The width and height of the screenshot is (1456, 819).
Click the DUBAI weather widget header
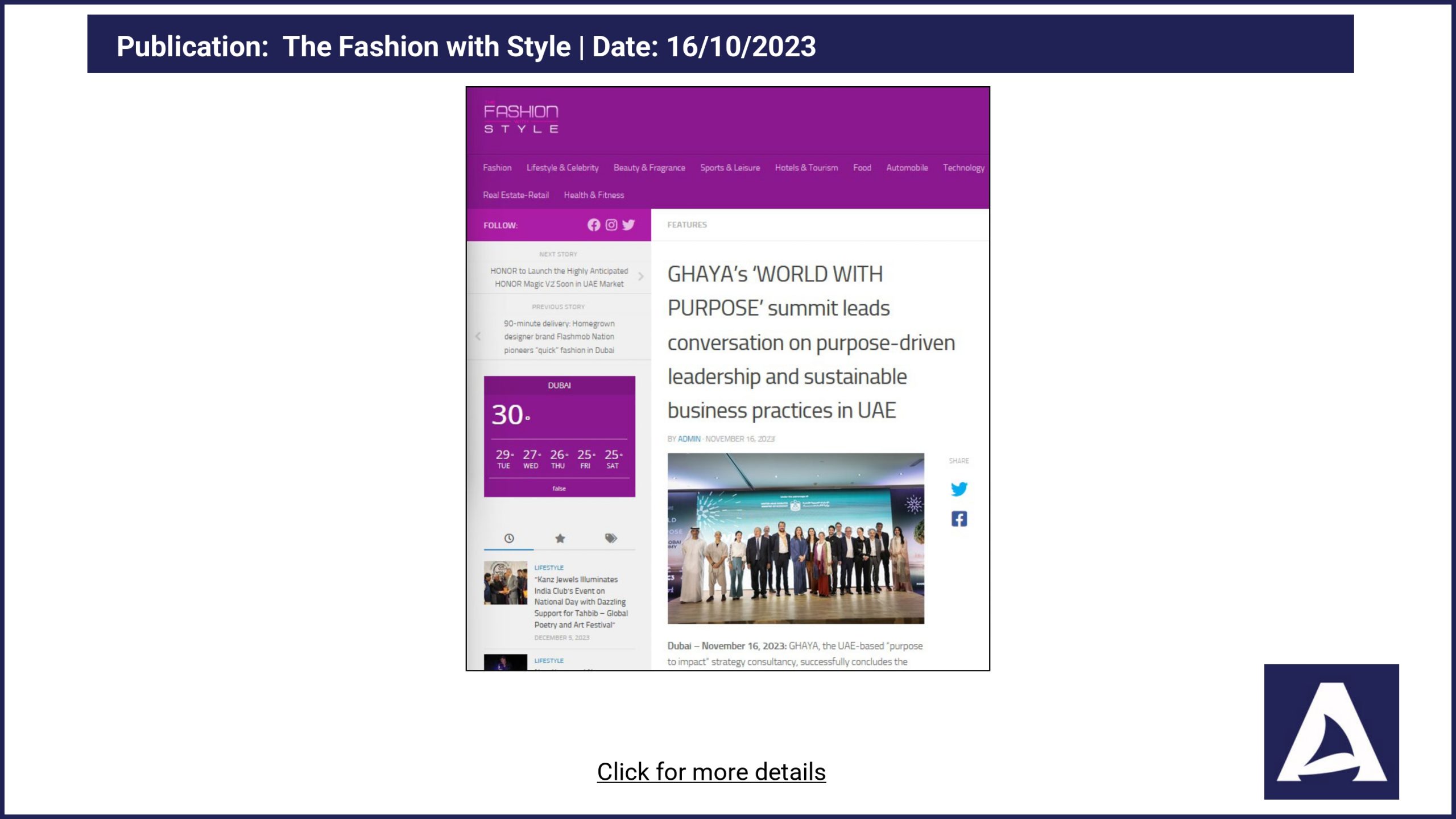coord(559,386)
